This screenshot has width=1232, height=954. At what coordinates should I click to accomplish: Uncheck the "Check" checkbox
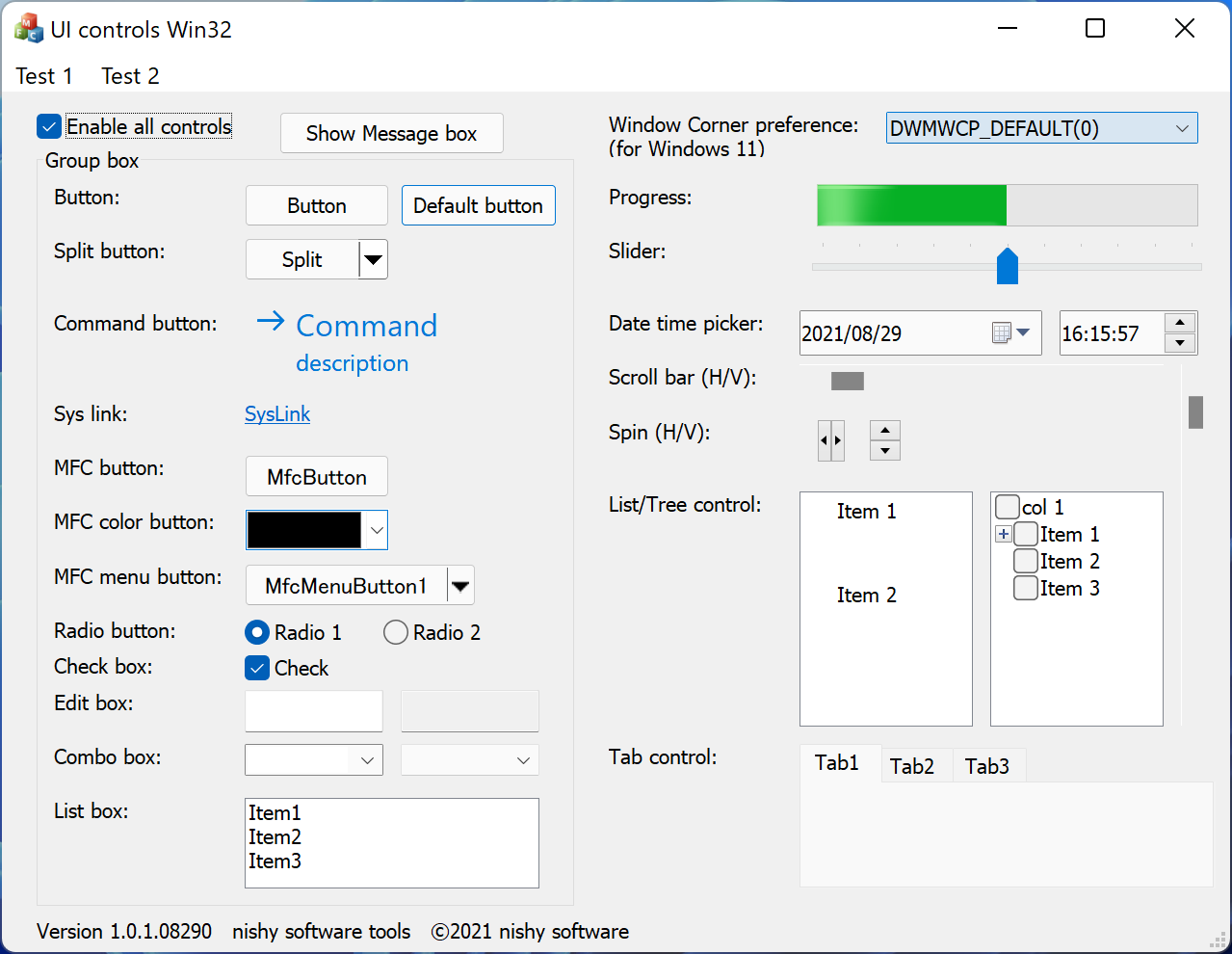pyautogui.click(x=256, y=667)
